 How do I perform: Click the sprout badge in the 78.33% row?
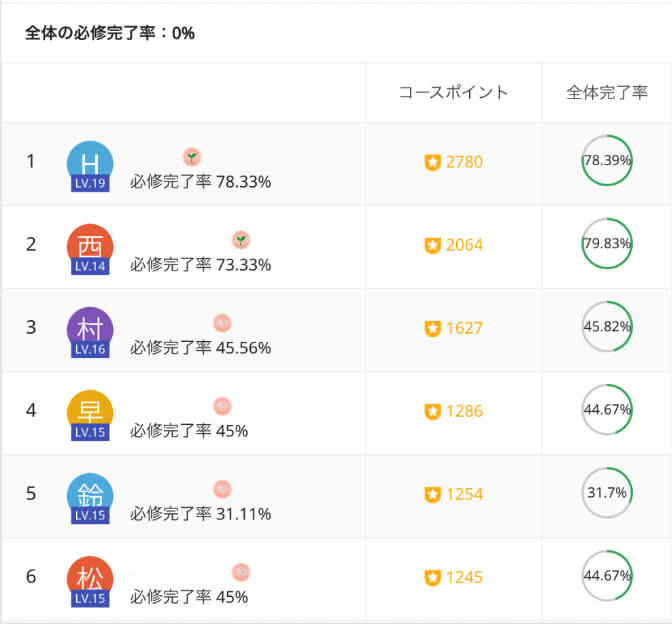pos(192,157)
